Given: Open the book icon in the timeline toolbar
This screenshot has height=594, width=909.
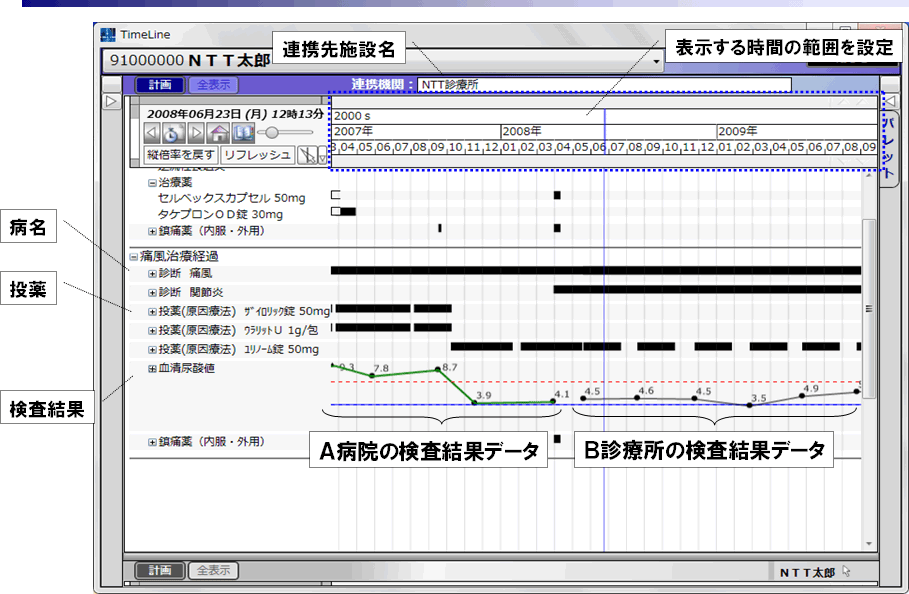Looking at the screenshot, I should (x=243, y=133).
